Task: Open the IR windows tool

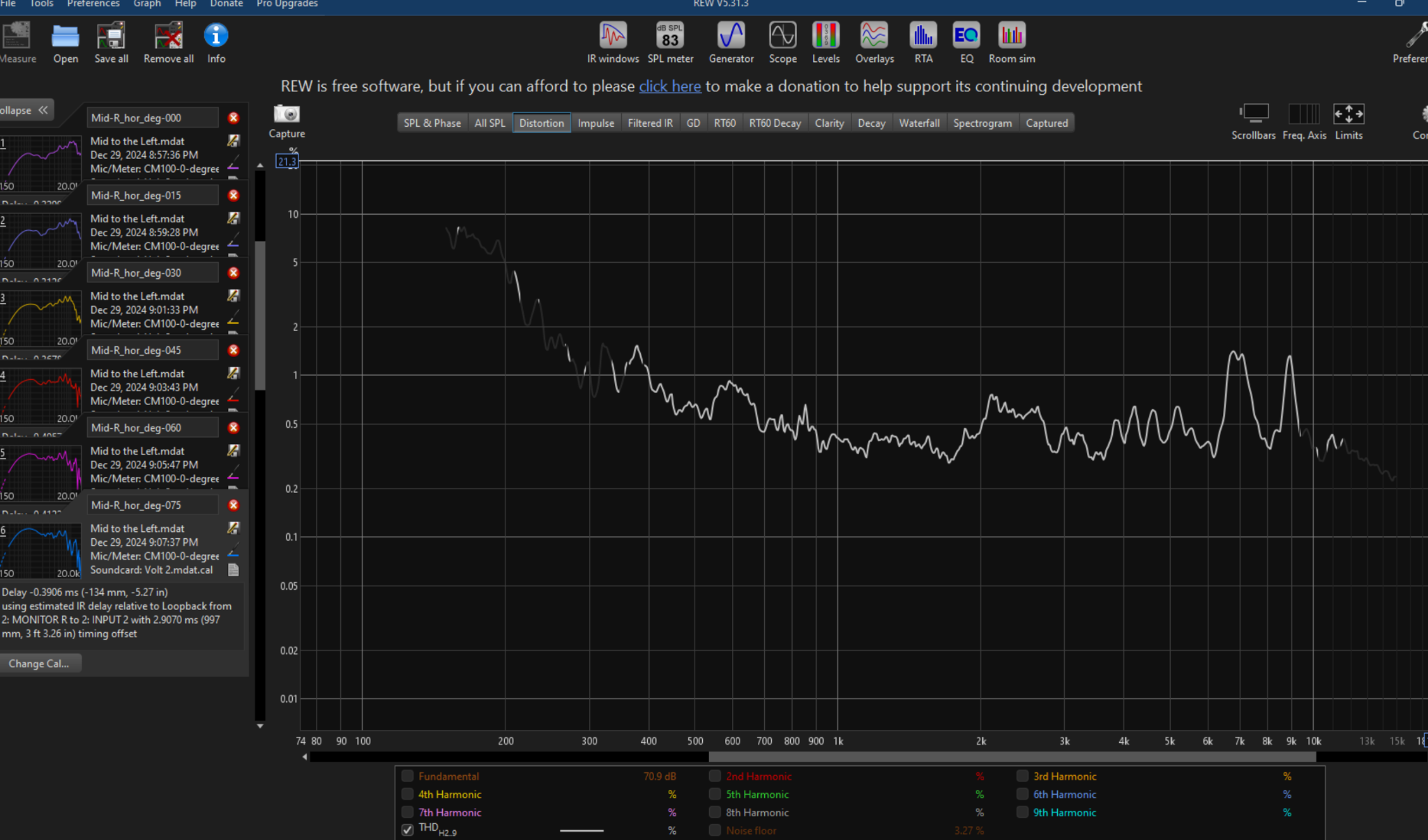Action: [613, 43]
